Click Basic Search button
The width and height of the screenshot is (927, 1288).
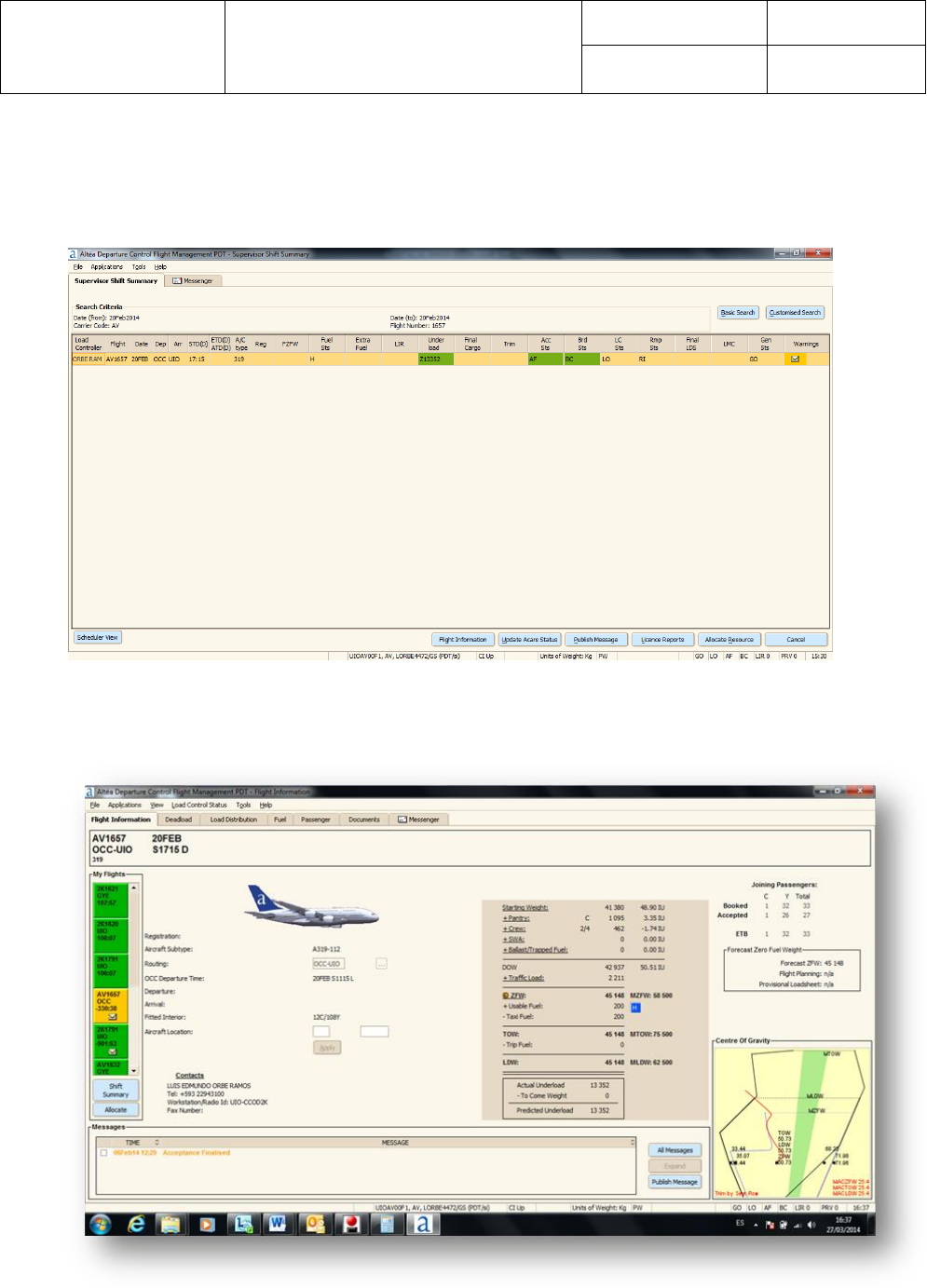[x=738, y=313]
